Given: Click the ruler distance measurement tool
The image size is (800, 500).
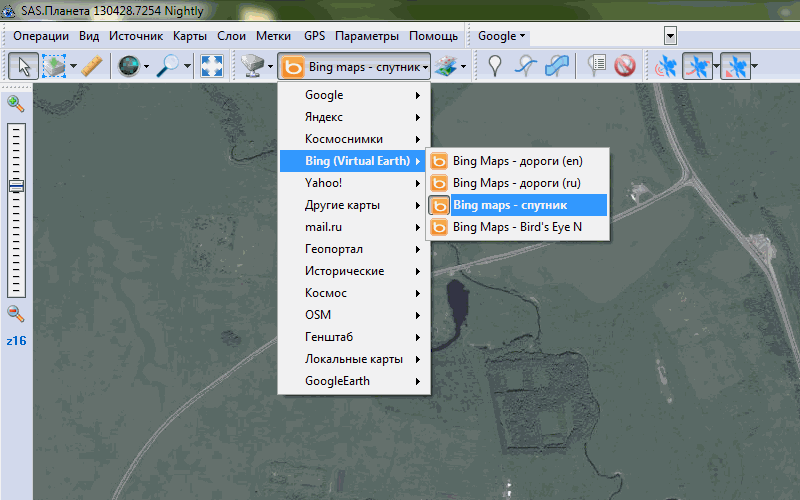Looking at the screenshot, I should [92, 67].
